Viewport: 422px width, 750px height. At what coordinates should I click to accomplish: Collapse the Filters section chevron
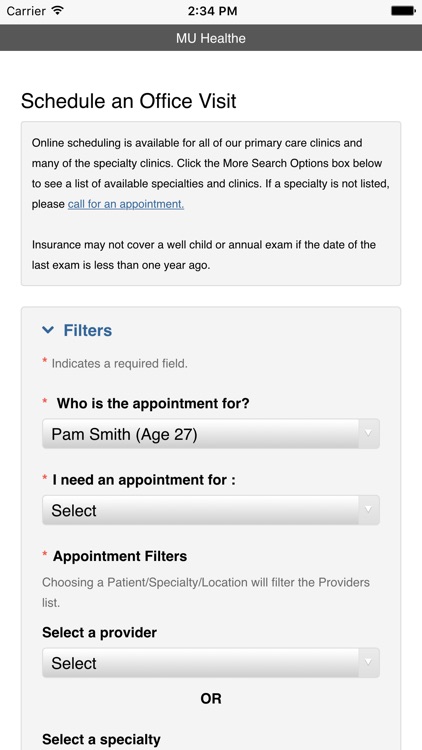[x=48, y=330]
